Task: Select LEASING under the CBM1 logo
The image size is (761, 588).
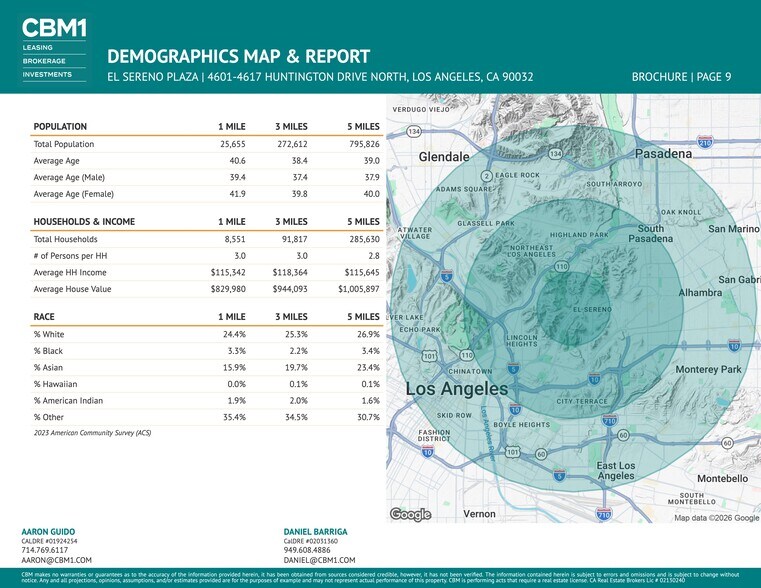Action: [37, 47]
